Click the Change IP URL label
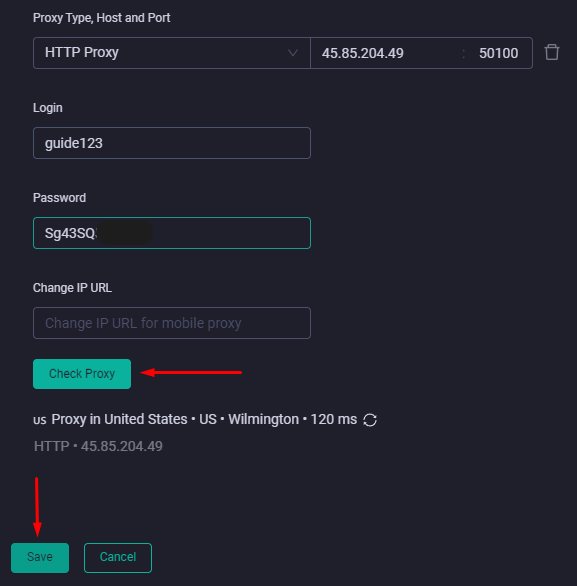Viewport: 577px width, 586px height. click(72, 288)
